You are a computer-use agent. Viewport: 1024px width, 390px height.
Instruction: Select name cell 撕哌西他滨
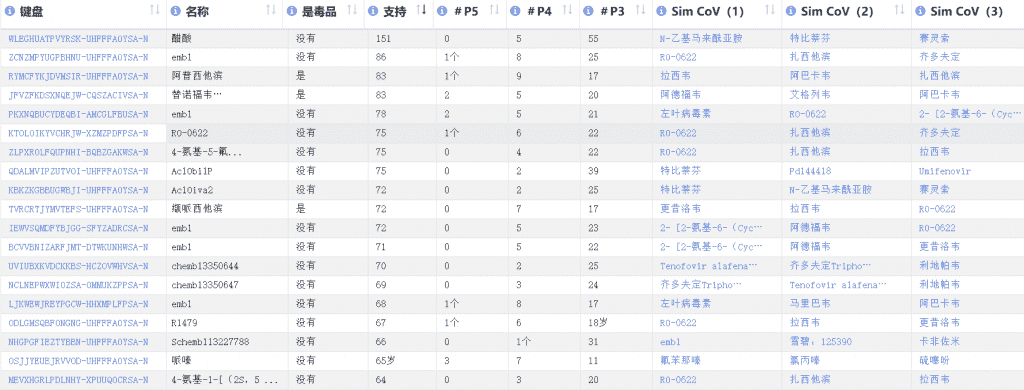pos(197,209)
